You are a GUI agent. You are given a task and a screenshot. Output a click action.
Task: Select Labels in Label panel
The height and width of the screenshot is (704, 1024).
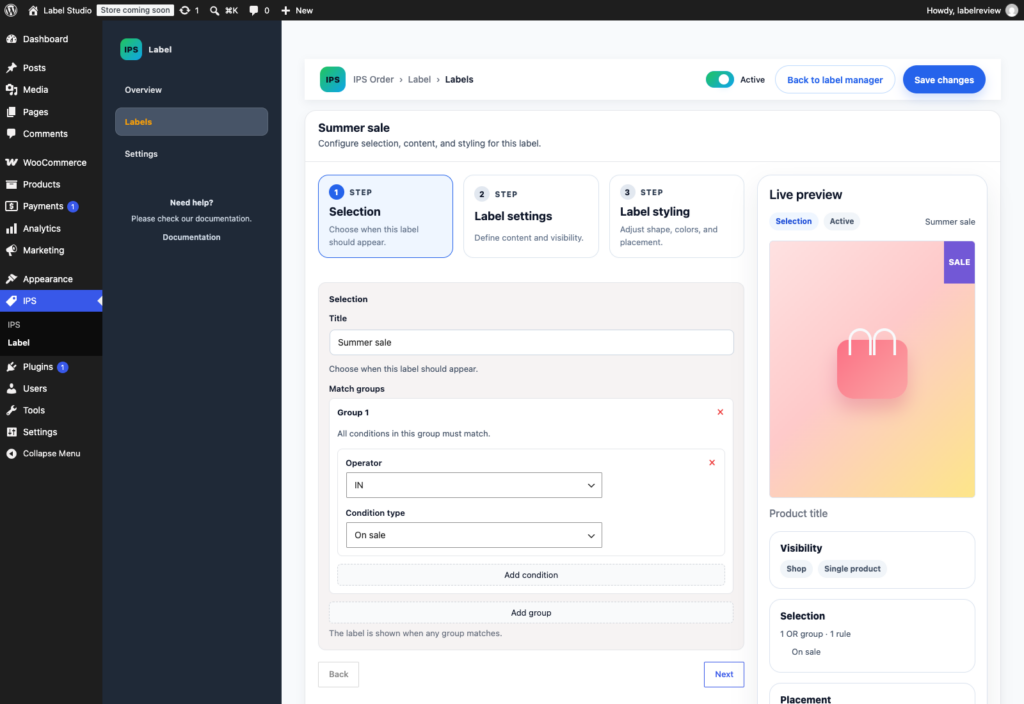[x=191, y=121]
